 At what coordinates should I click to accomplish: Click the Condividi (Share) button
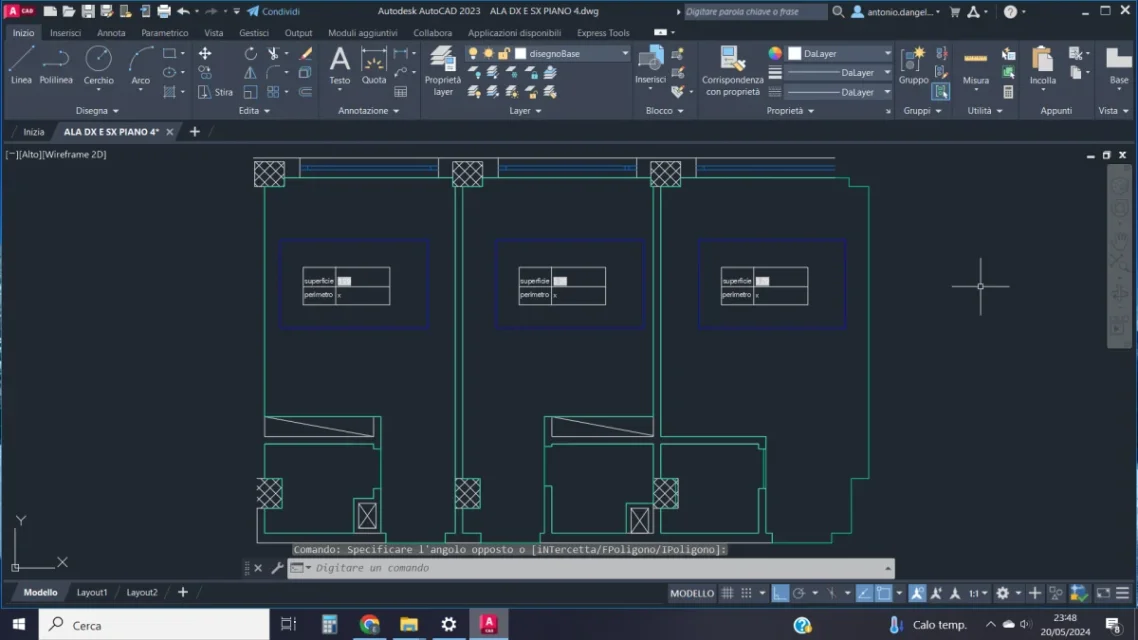coord(271,11)
